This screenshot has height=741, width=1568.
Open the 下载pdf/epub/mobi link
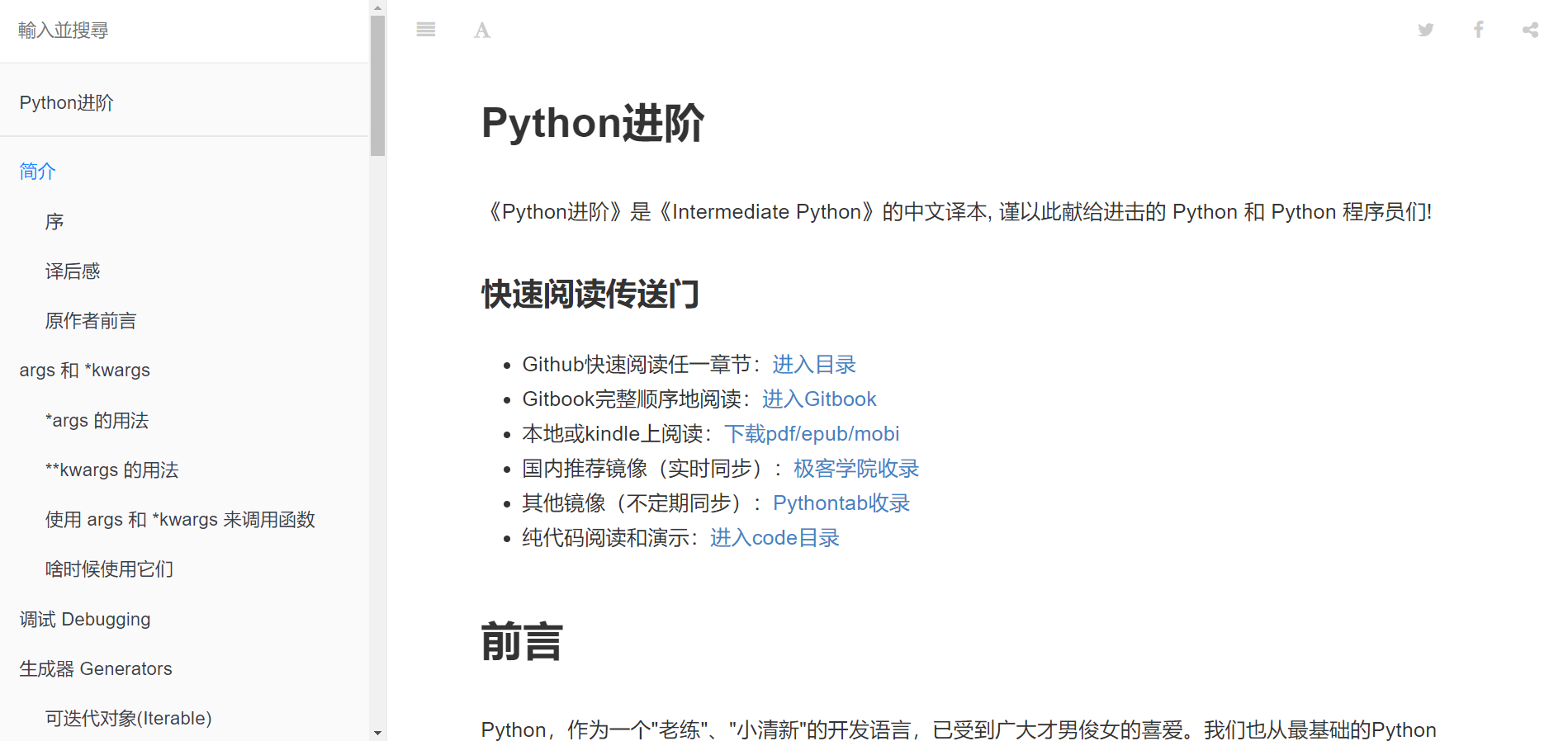812,434
